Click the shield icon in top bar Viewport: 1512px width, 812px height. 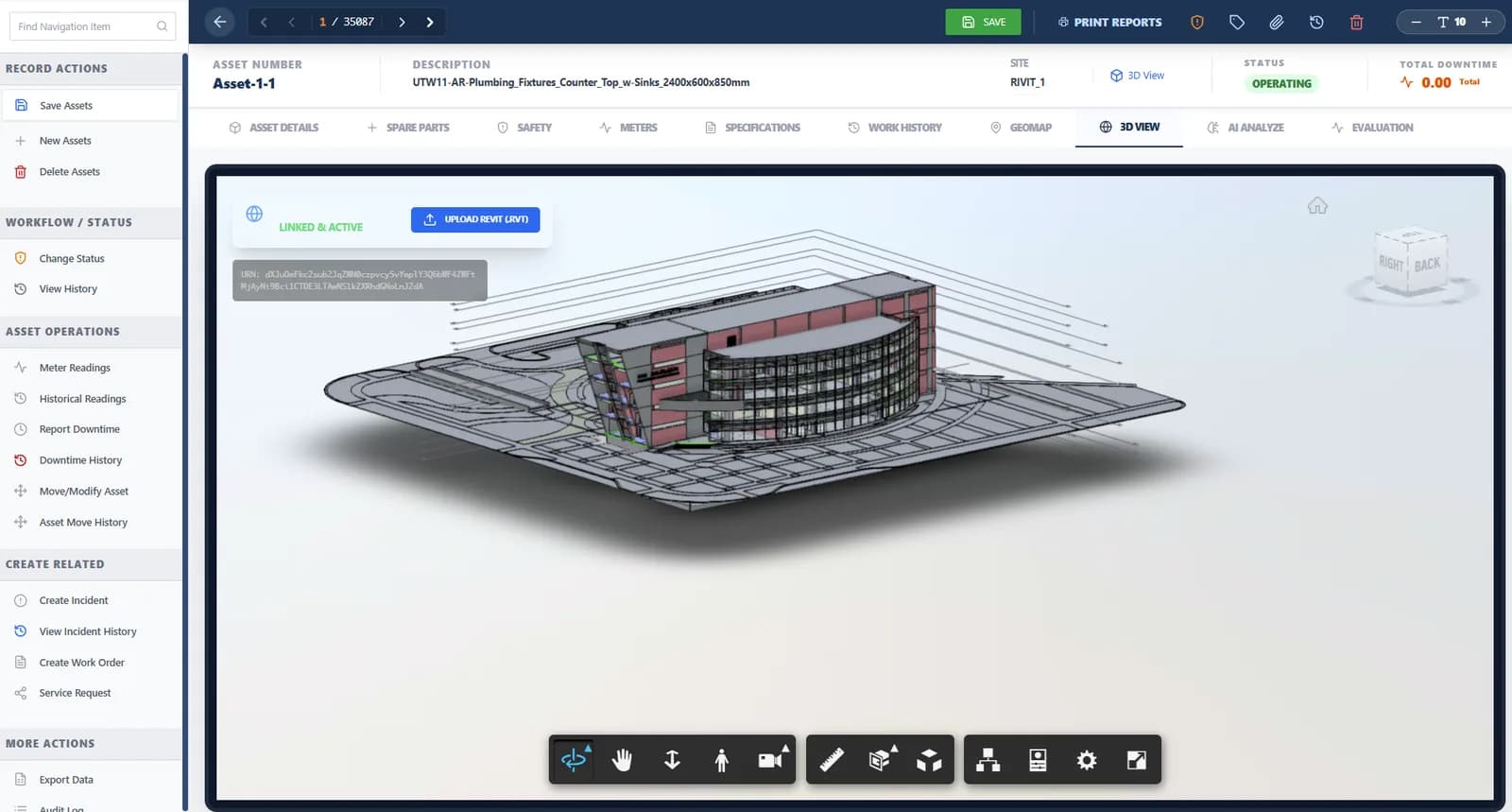tap(1197, 22)
